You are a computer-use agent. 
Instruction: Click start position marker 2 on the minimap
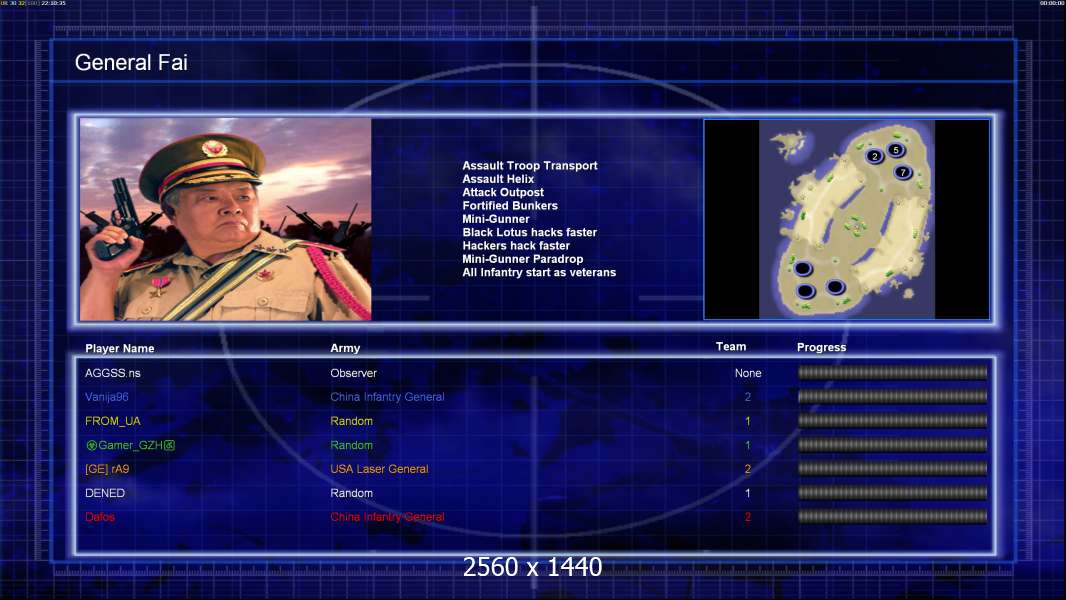pos(874,156)
